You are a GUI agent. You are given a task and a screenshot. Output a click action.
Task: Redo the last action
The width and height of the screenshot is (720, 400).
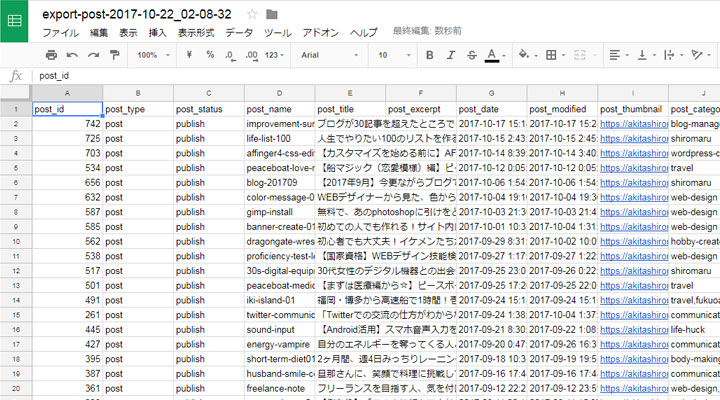point(94,55)
